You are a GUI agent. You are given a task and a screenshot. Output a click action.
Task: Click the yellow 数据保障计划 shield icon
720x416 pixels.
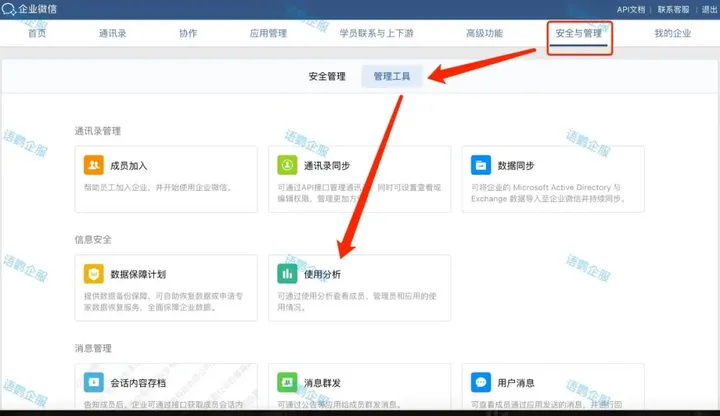click(92, 273)
